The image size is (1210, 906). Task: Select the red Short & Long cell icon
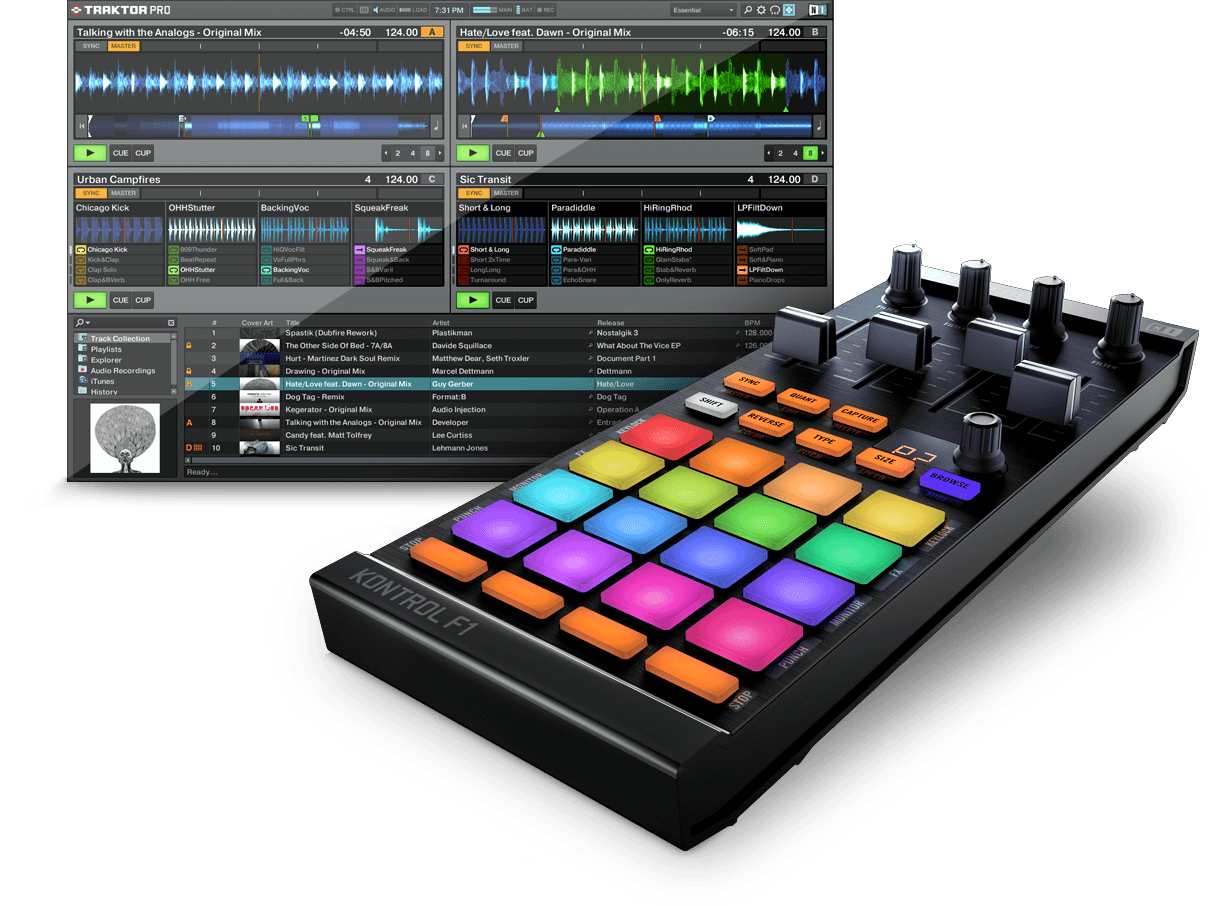[464, 249]
